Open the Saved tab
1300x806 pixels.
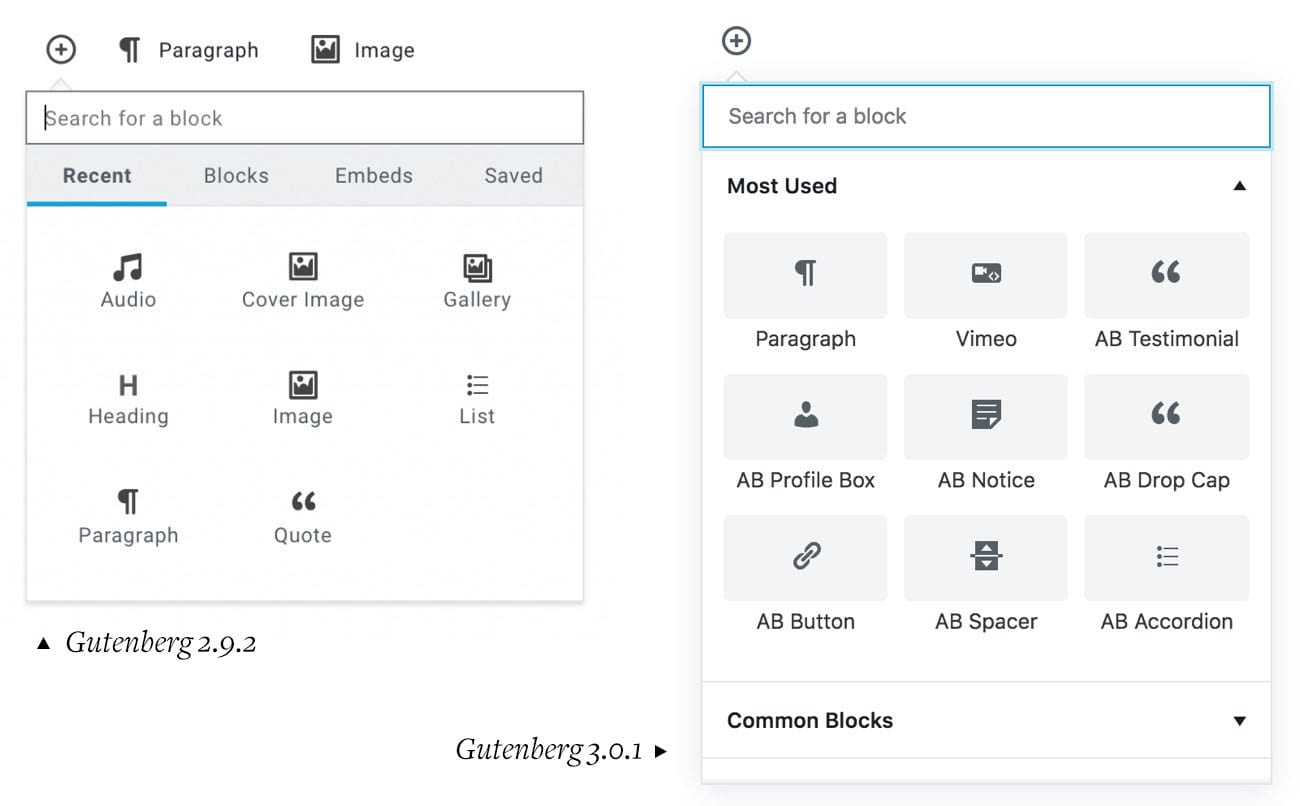pyautogui.click(x=513, y=176)
